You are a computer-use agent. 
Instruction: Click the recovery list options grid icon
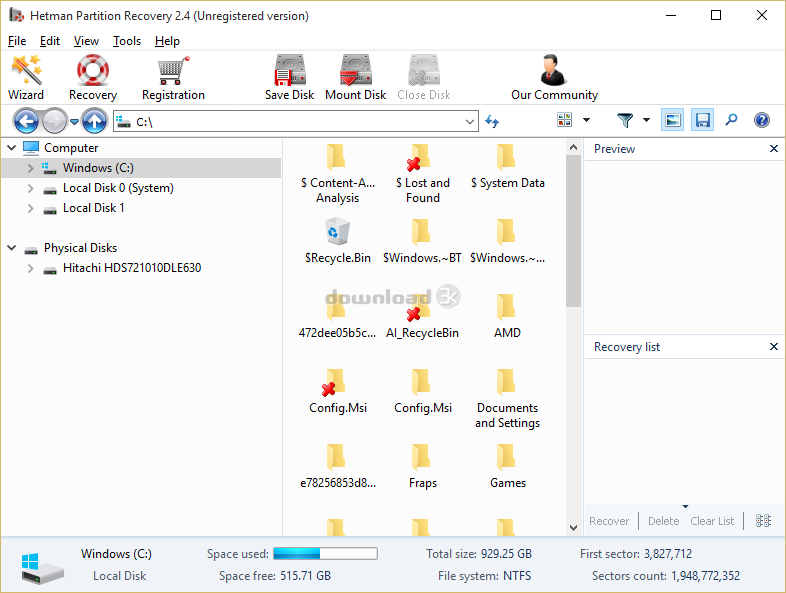pyautogui.click(x=763, y=521)
